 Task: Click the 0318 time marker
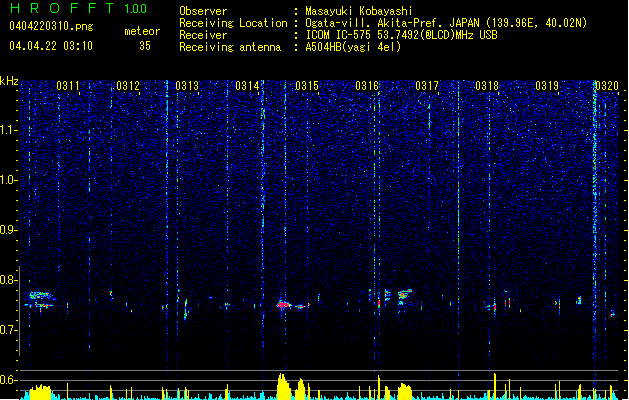487,86
